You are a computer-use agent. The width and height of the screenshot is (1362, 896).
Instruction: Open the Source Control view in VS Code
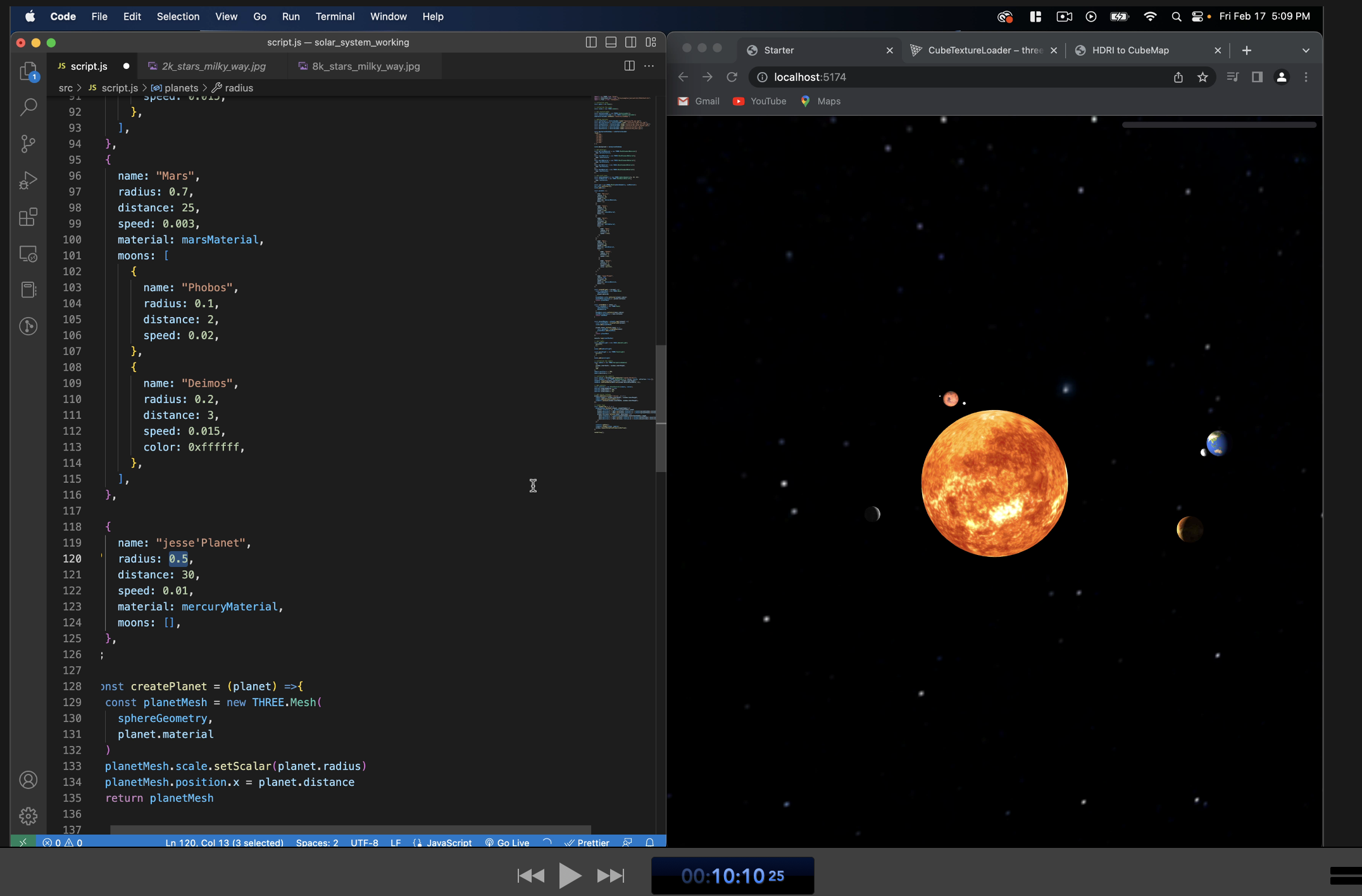pos(29,144)
